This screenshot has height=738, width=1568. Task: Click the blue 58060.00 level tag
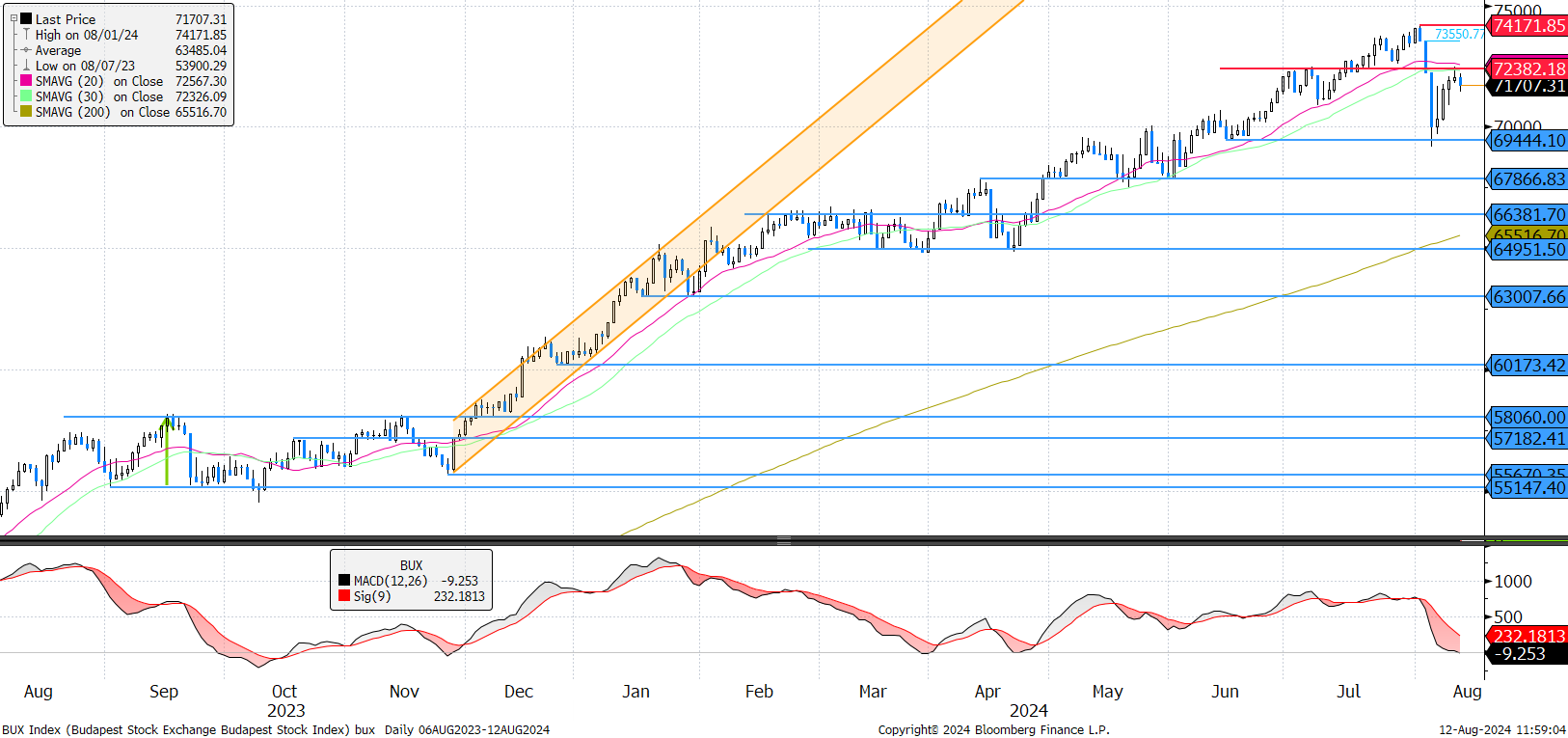tap(1528, 418)
